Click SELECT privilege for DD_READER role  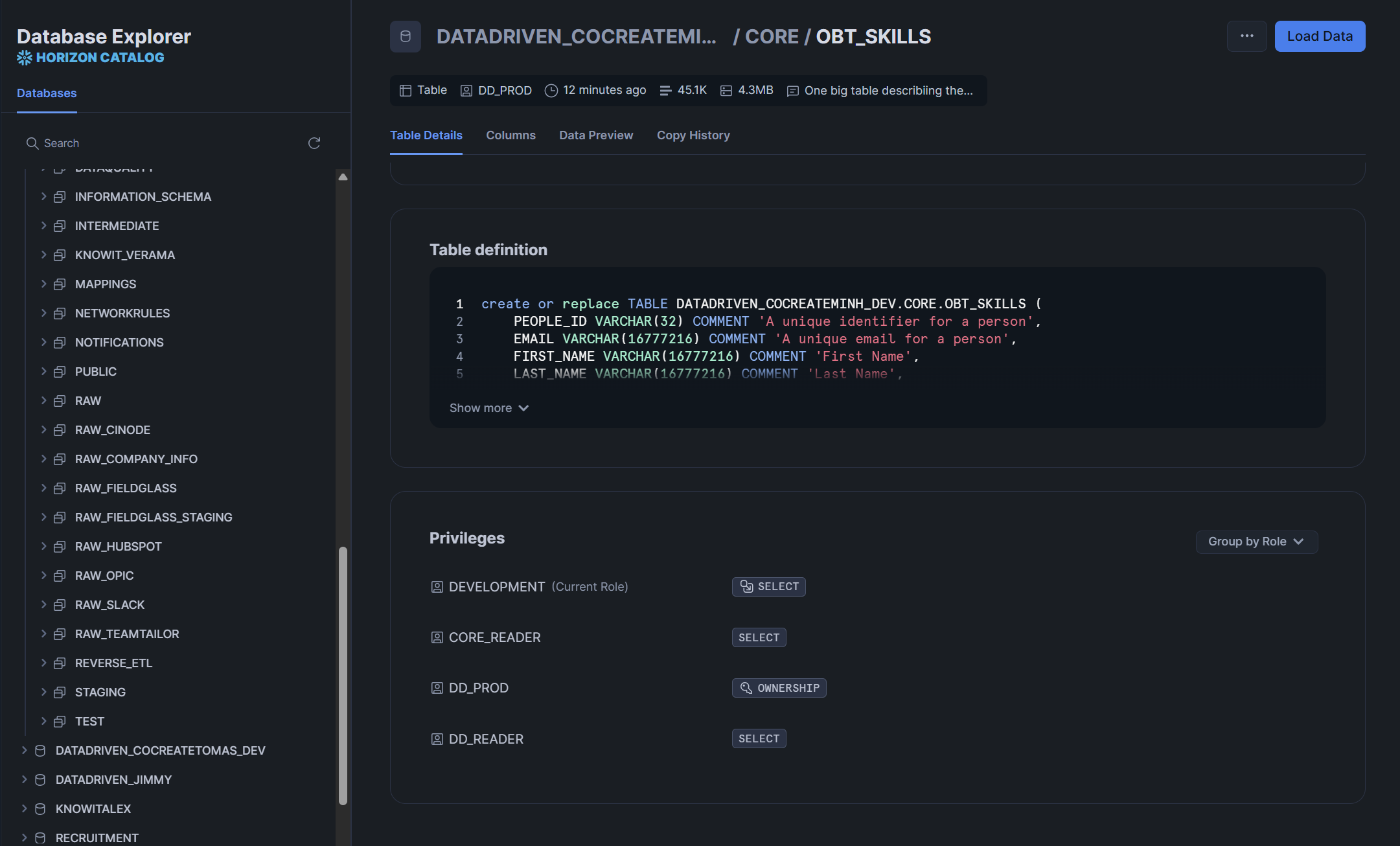point(758,738)
